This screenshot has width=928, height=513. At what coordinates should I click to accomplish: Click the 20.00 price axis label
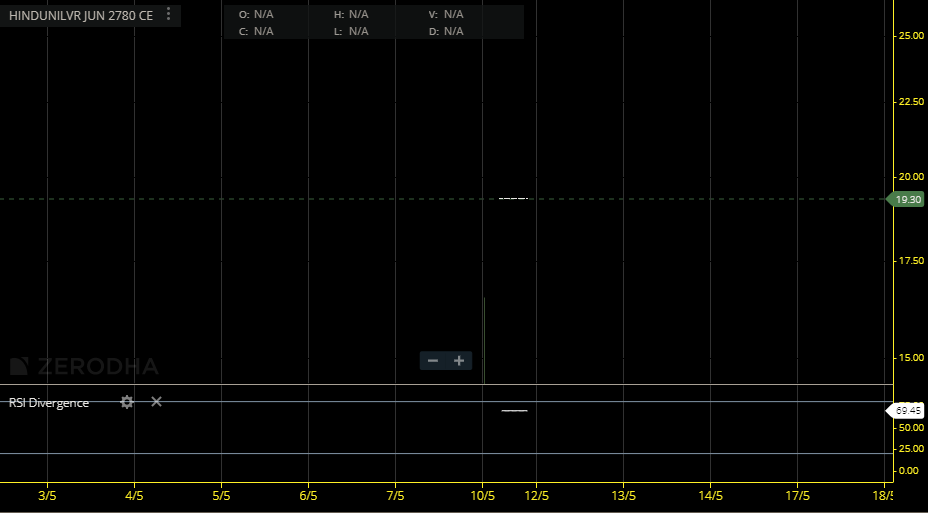(x=911, y=176)
